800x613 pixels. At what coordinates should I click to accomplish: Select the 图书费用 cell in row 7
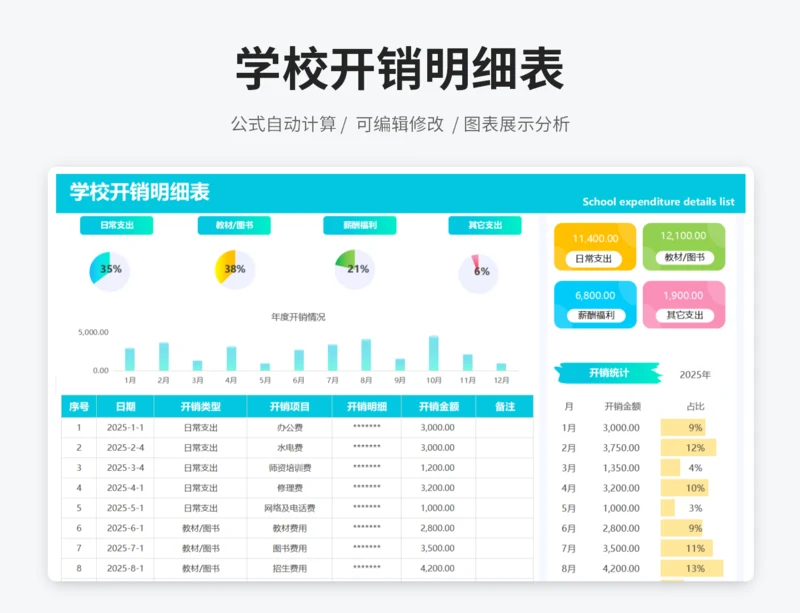click(x=290, y=548)
